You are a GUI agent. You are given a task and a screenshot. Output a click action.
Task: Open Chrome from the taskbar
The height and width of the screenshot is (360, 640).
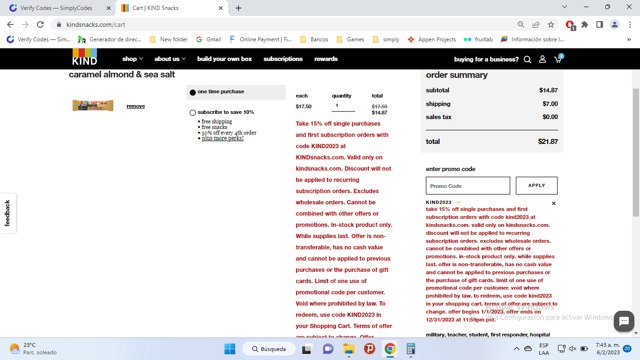[x=390, y=349]
